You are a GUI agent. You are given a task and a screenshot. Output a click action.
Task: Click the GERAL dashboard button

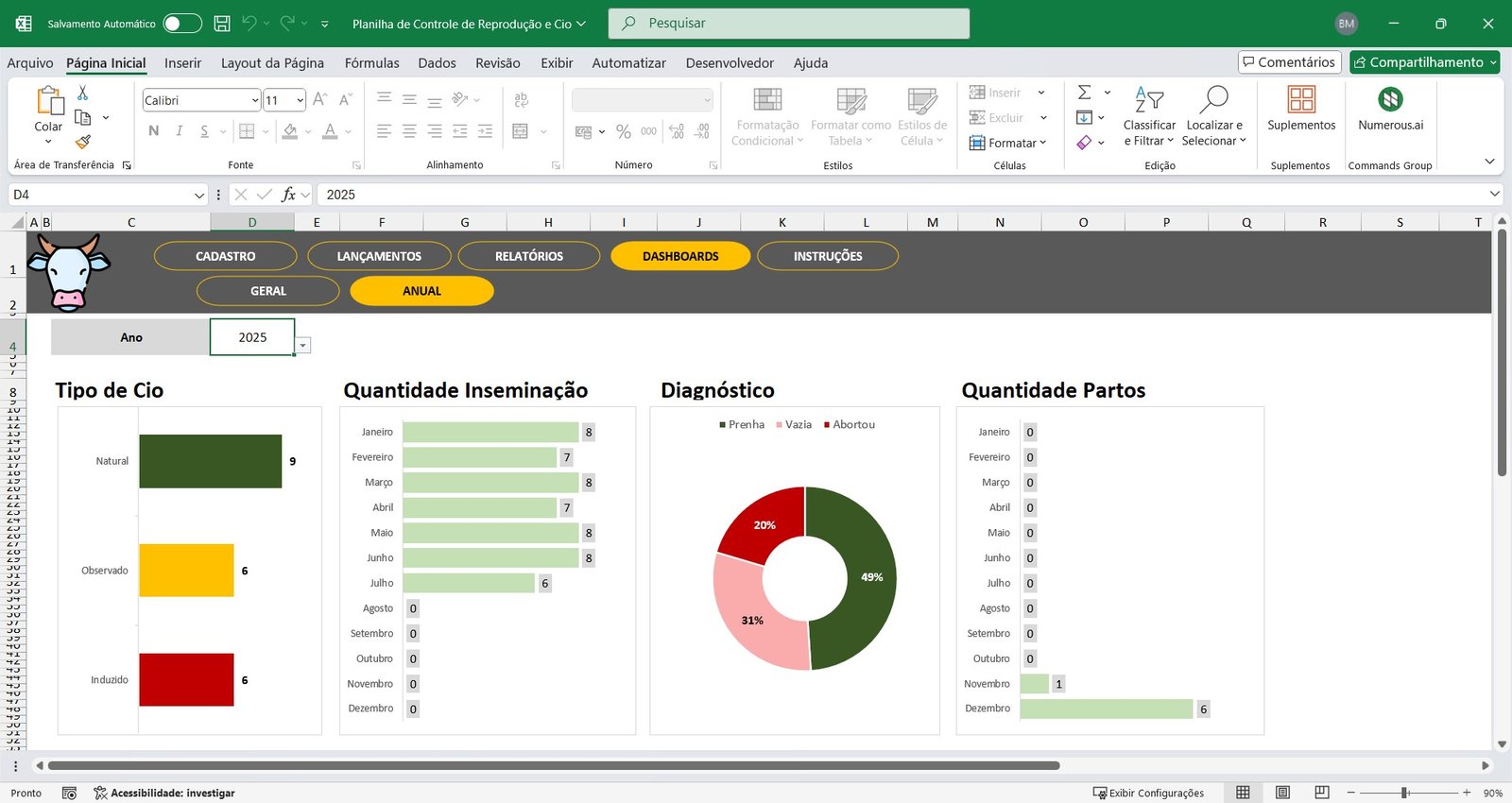pyautogui.click(x=267, y=291)
